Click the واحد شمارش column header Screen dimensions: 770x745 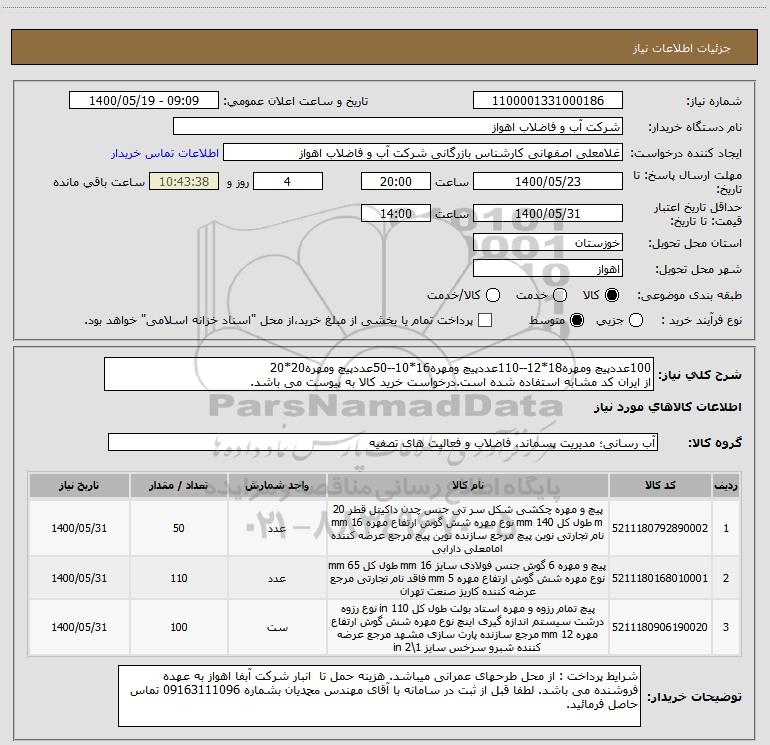pyautogui.click(x=277, y=485)
